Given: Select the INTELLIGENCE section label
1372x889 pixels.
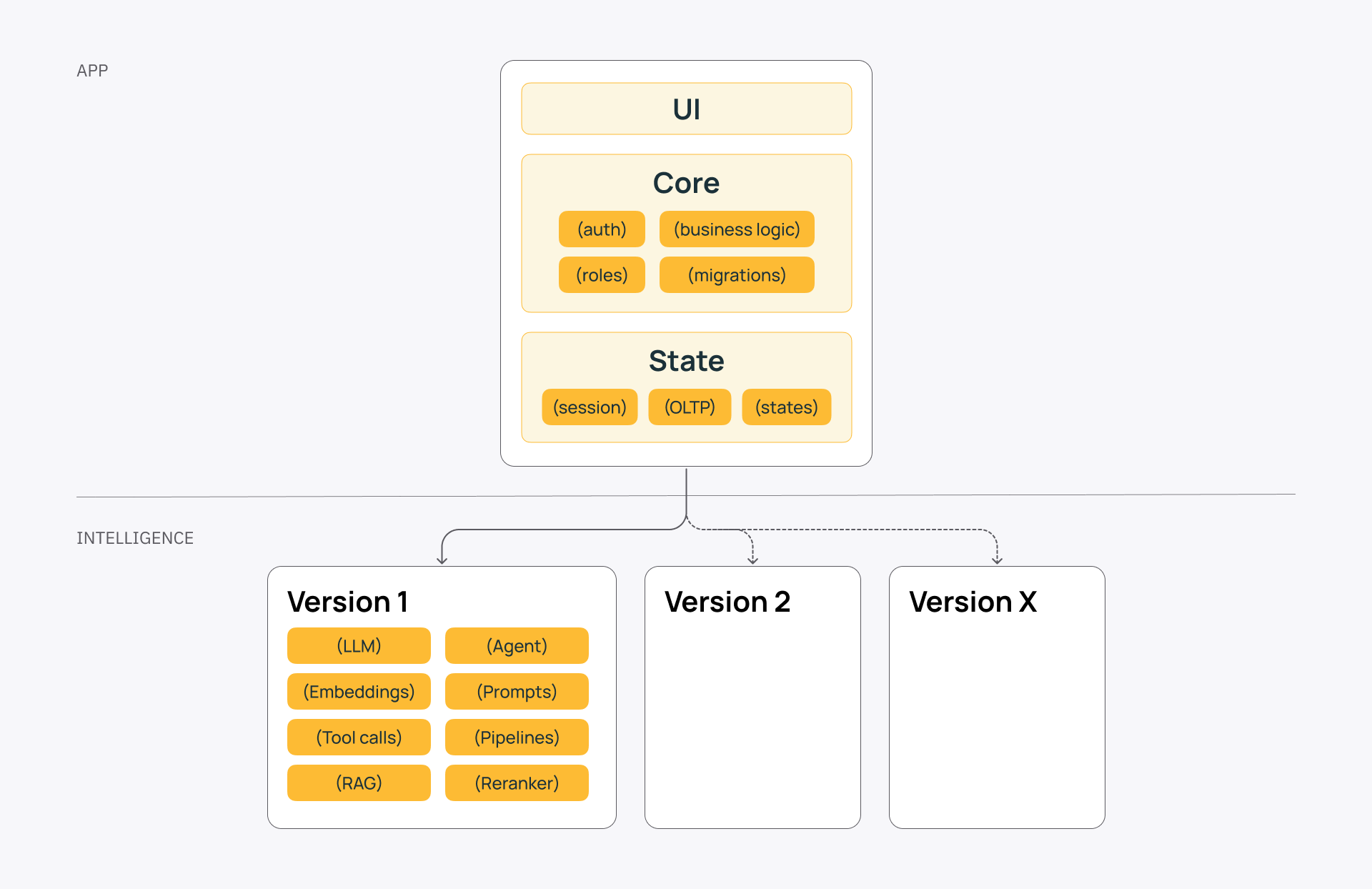Looking at the screenshot, I should [x=136, y=538].
